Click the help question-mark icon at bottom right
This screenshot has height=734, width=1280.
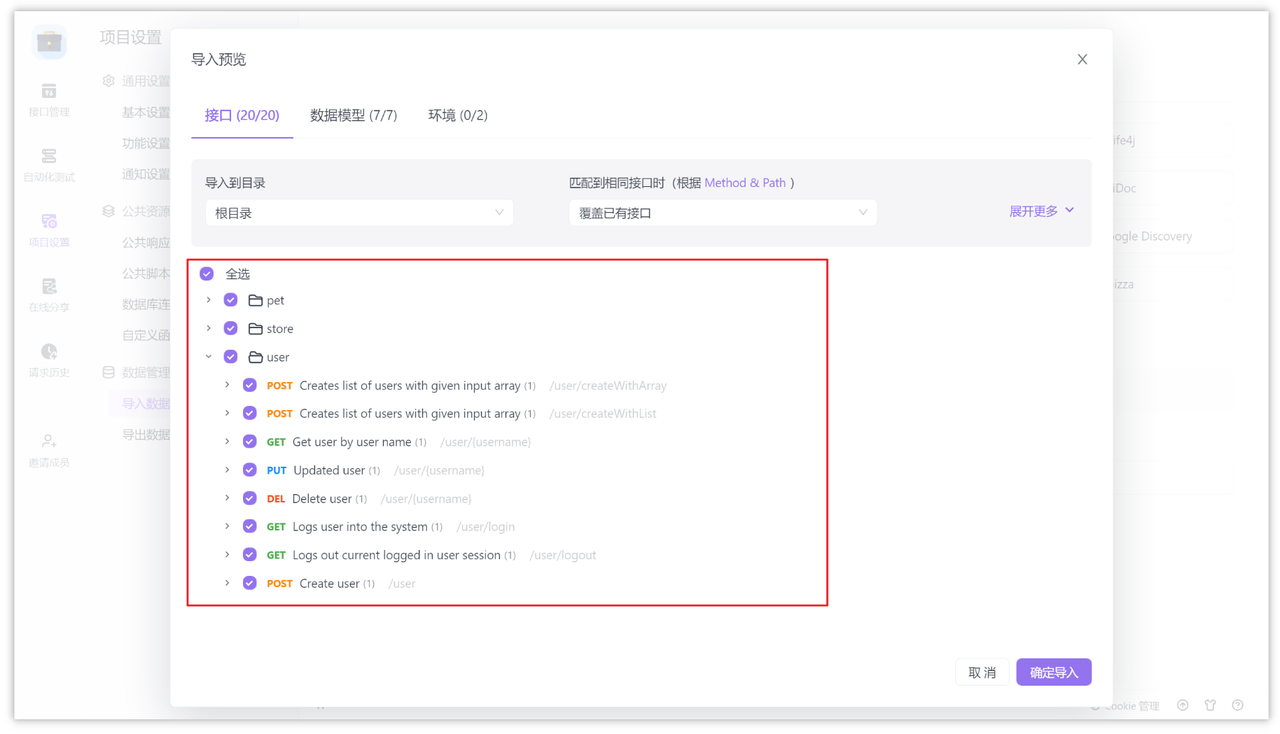(x=1237, y=705)
